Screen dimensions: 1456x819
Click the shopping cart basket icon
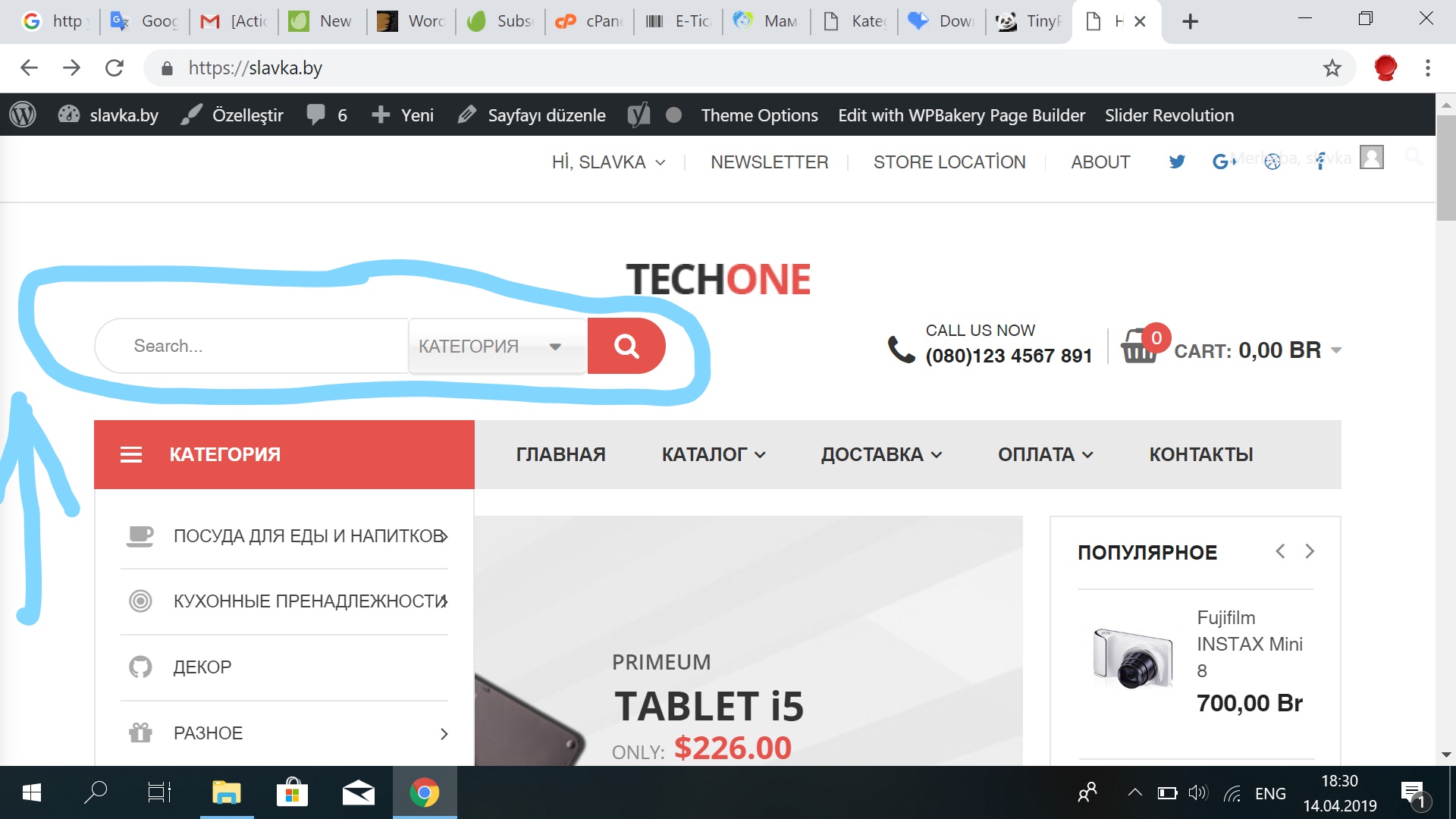pos(1139,347)
